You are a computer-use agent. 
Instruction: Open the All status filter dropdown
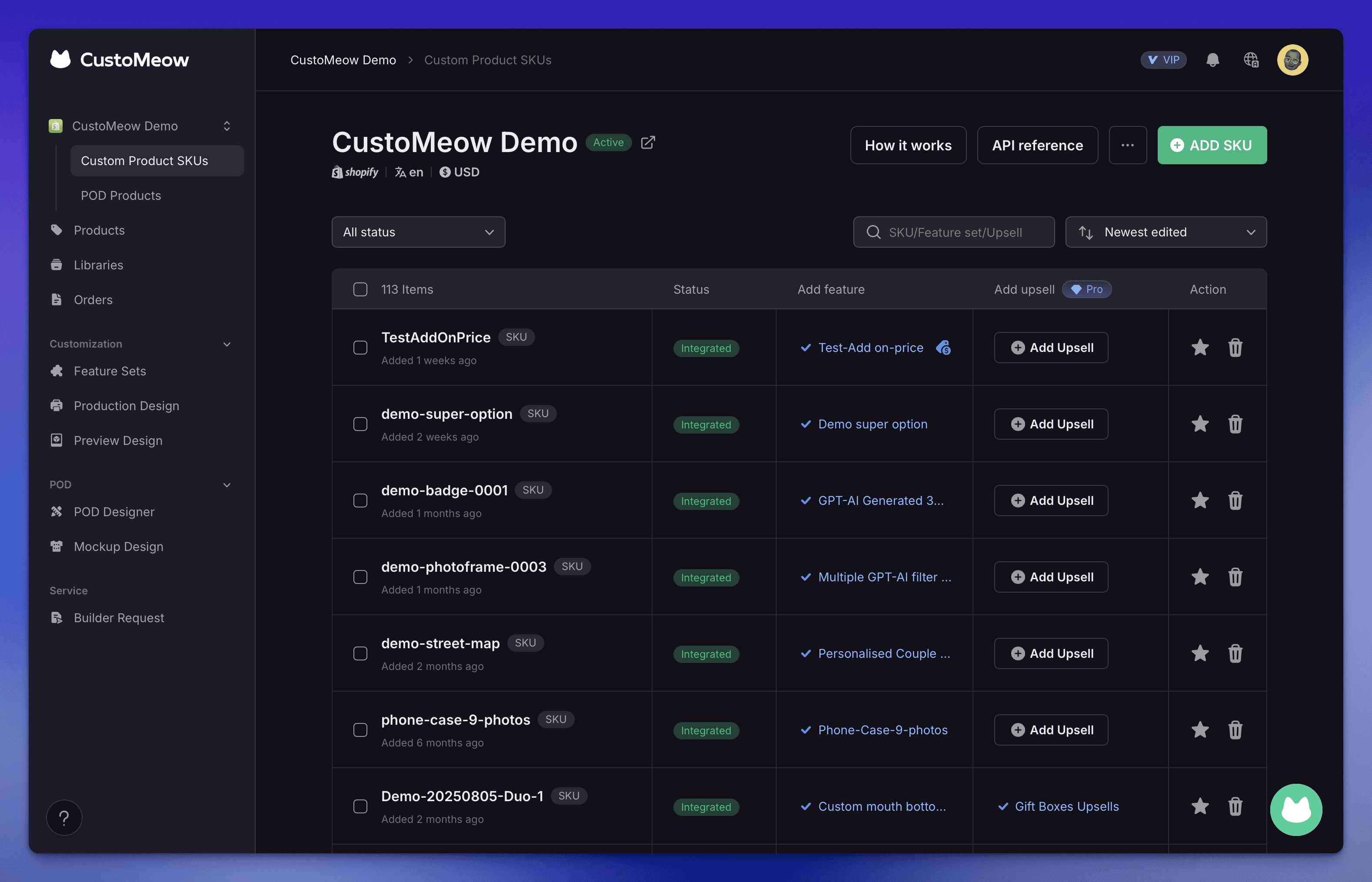(418, 232)
